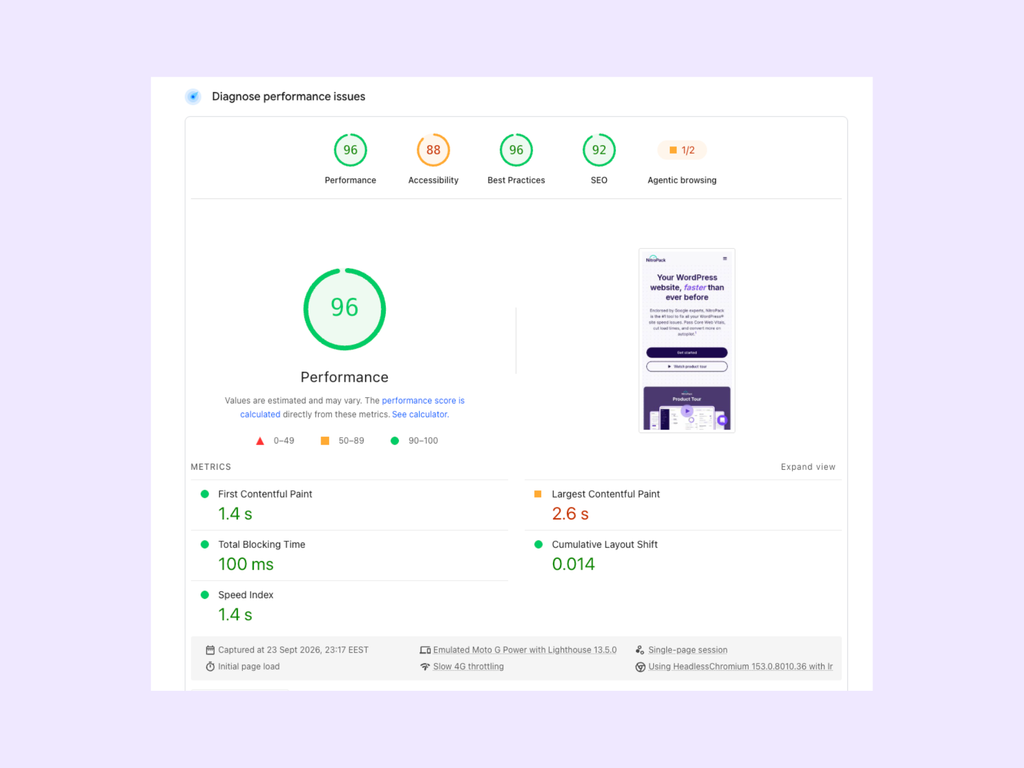Select Largest Contentful Paint metric label
This screenshot has width=1024, height=768.
pos(605,494)
